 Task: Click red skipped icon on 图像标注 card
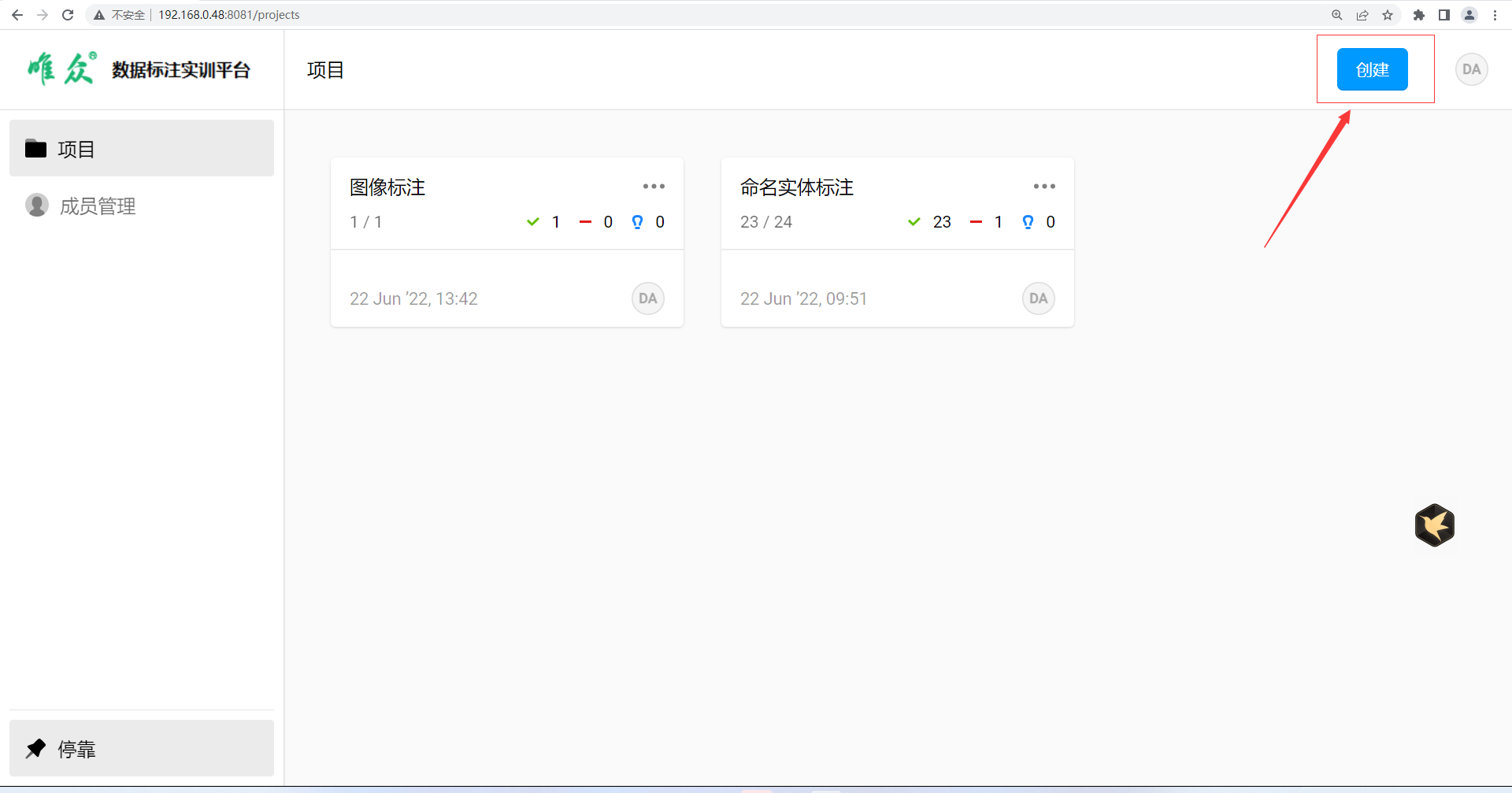coord(585,222)
